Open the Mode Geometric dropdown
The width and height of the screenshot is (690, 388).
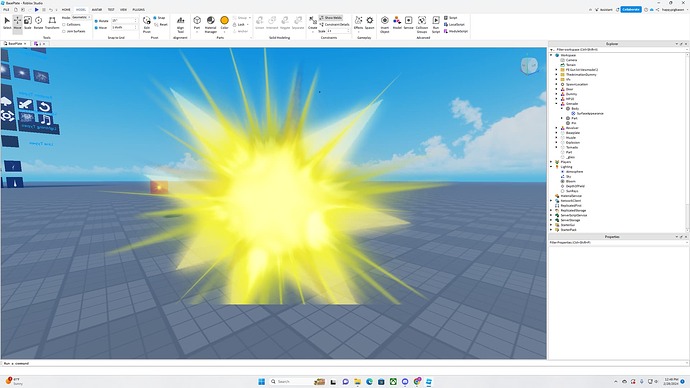[x=81, y=17]
